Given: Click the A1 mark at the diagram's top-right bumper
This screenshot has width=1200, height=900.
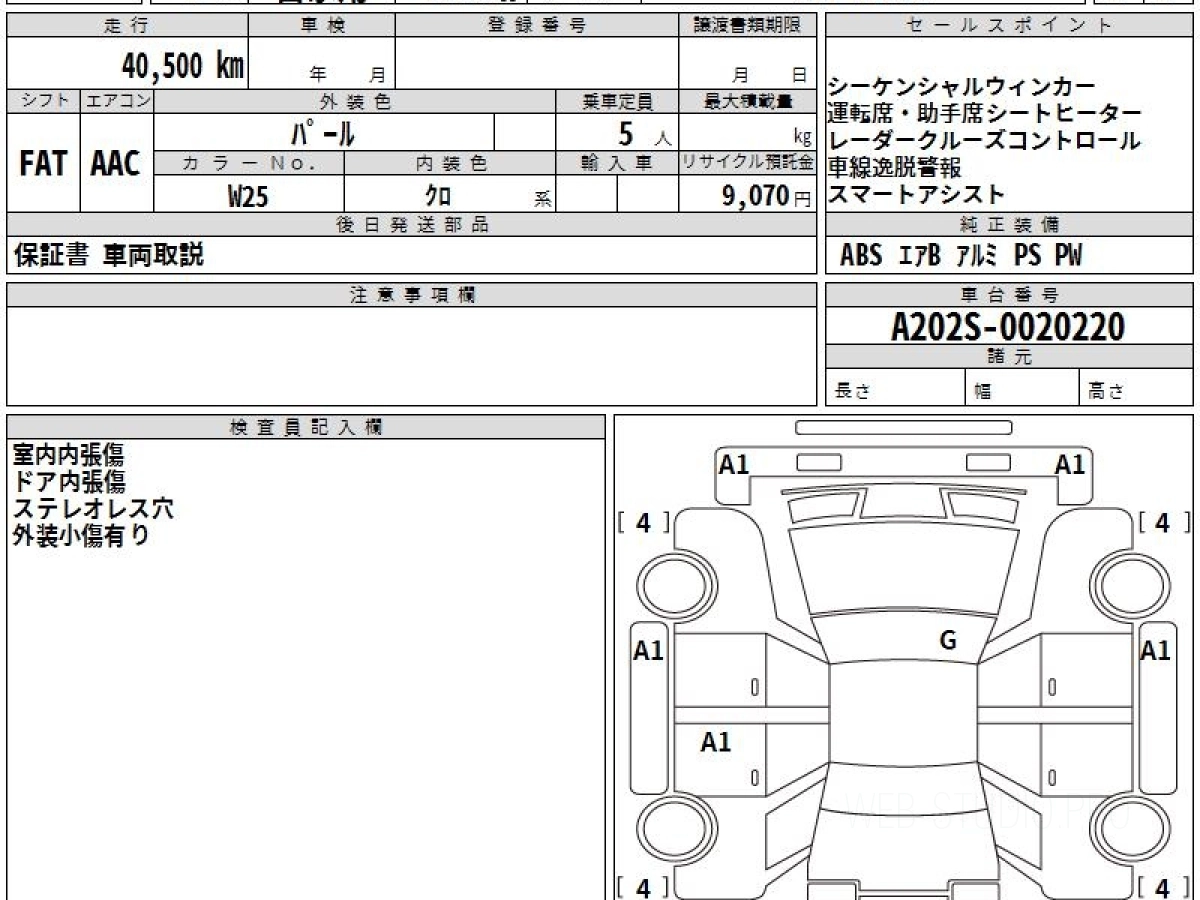Looking at the screenshot, I should pyautogui.click(x=1070, y=464).
